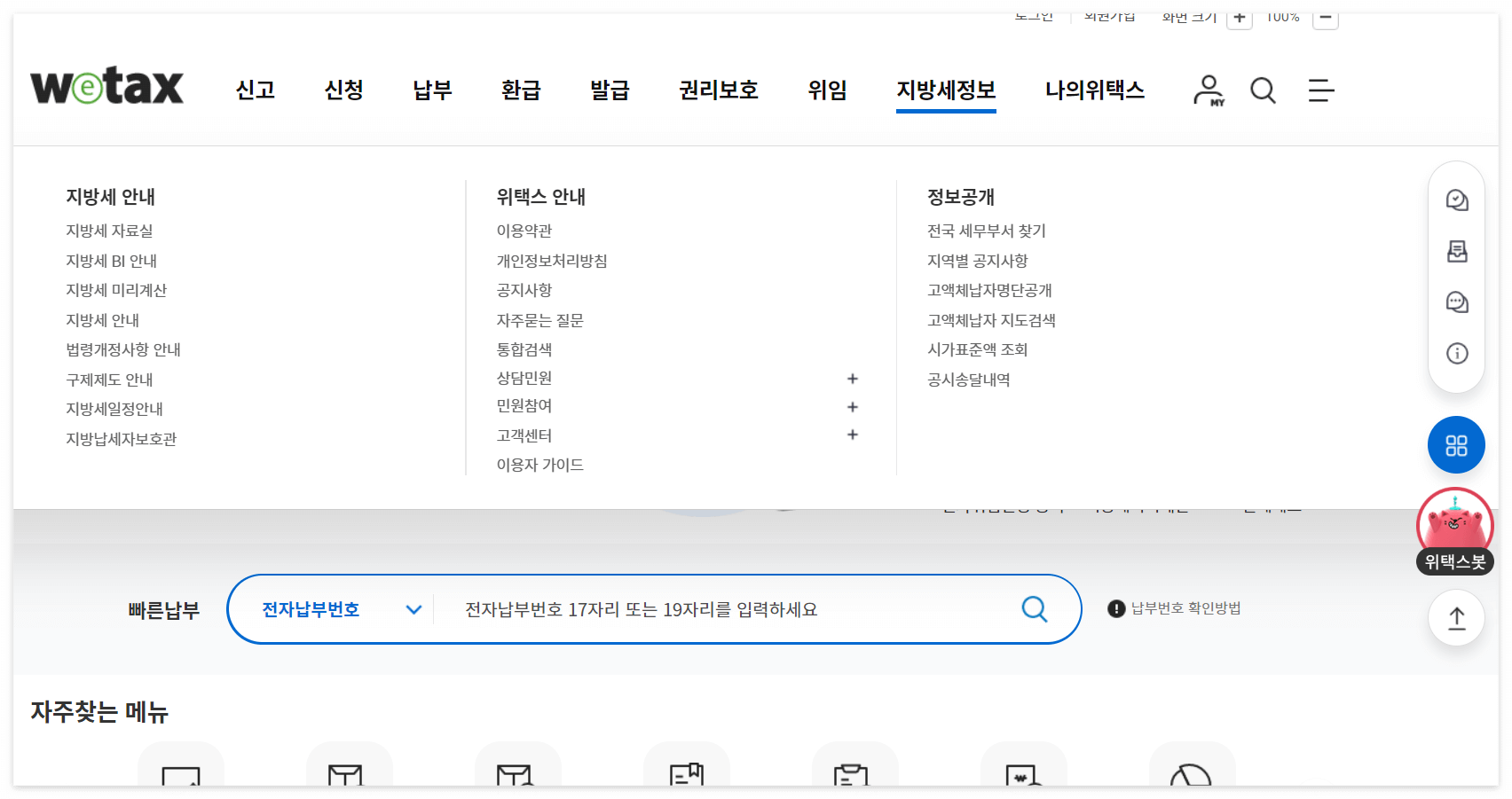Expand the 민원참여 submenu with plus
Image resolution: width=1512 pixels, height=799 pixels.
(852, 407)
